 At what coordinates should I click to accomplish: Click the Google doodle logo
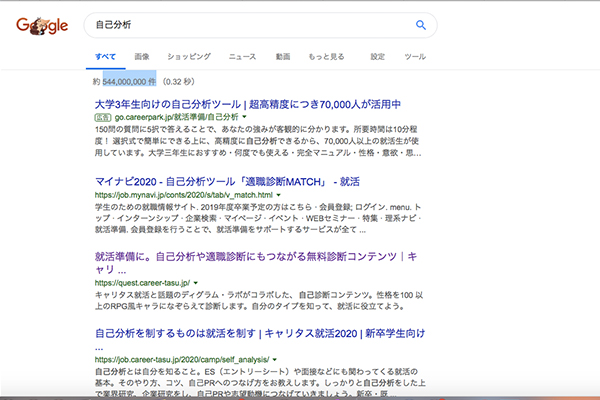click(x=42, y=26)
